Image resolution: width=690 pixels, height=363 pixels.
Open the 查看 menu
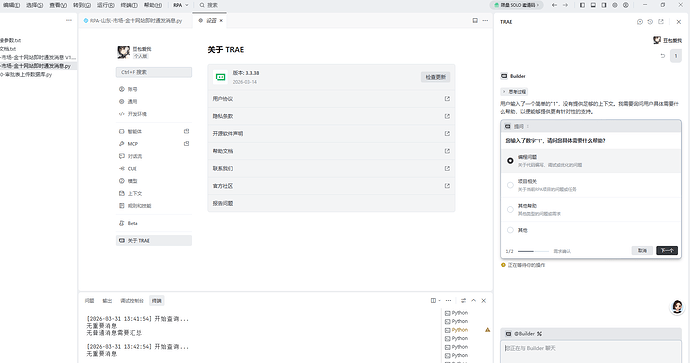click(58, 5)
